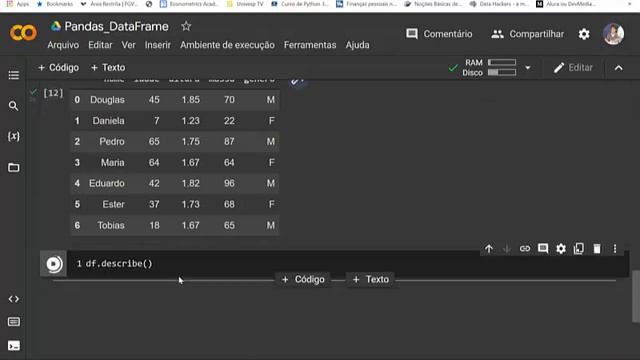The image size is (640, 360).
Task: Click the RAM usage bar
Action: click(x=502, y=62)
